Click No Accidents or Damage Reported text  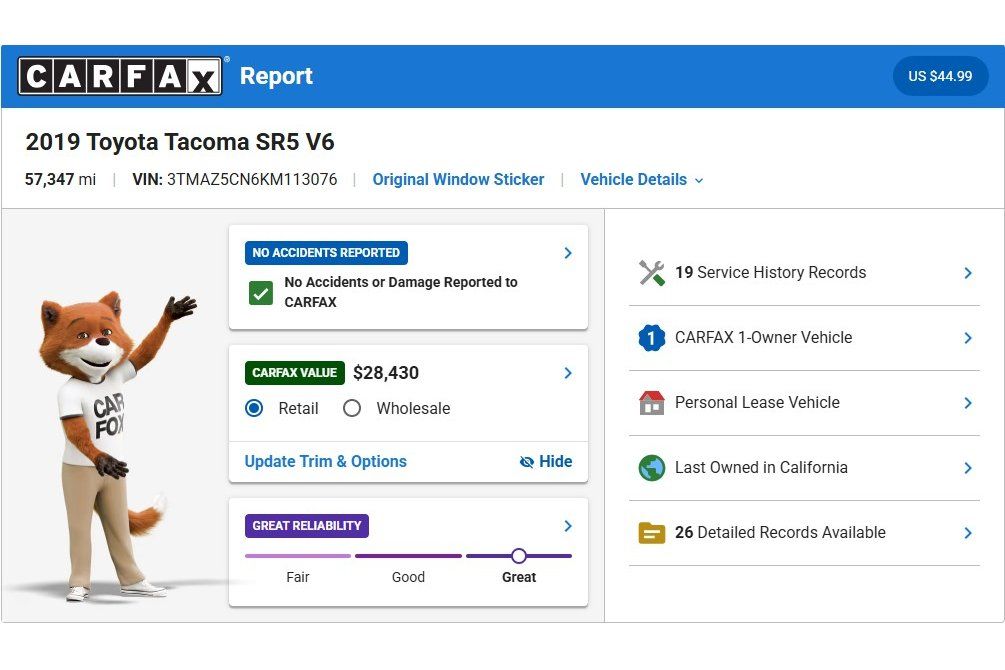[401, 292]
